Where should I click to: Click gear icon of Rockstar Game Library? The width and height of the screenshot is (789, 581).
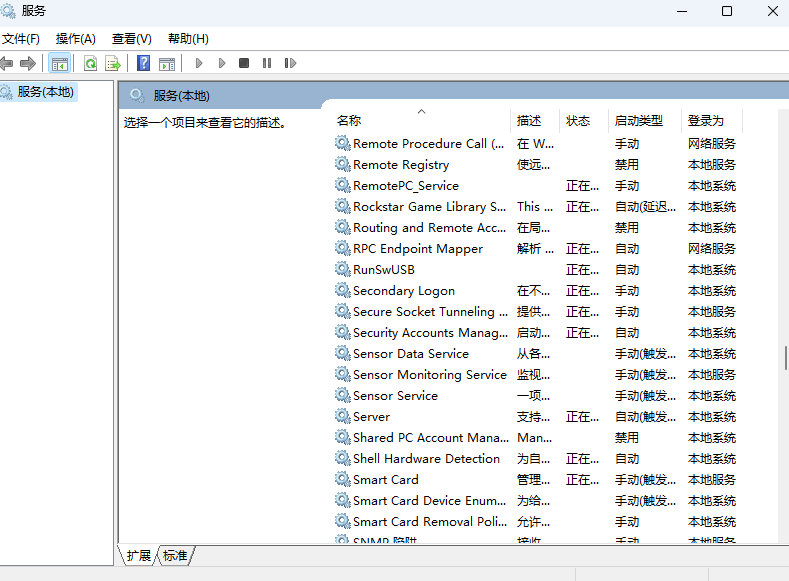(343, 206)
